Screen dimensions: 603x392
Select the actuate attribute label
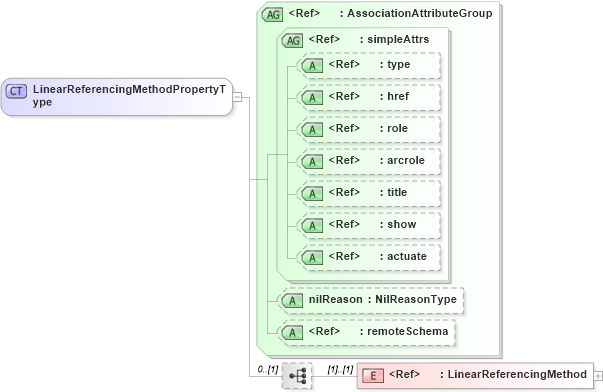click(407, 256)
